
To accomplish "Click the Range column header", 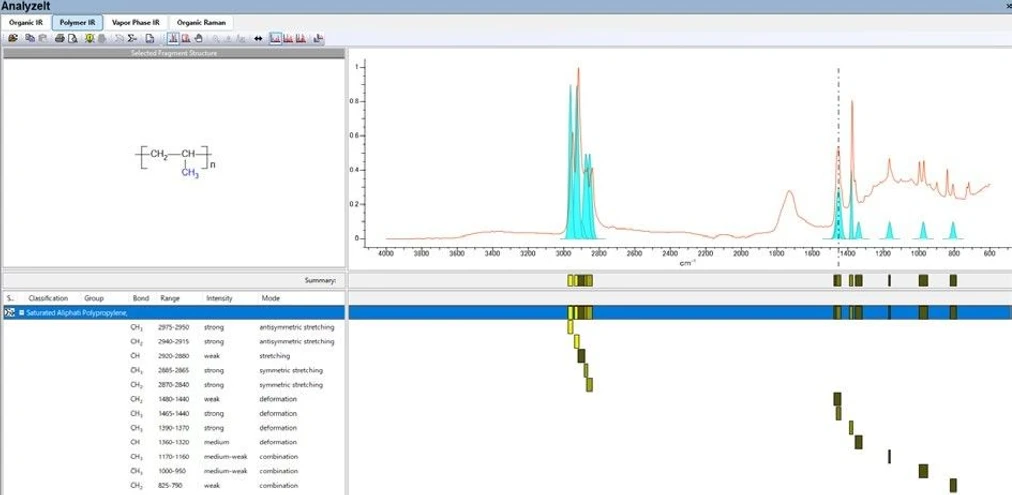I will coord(171,298).
